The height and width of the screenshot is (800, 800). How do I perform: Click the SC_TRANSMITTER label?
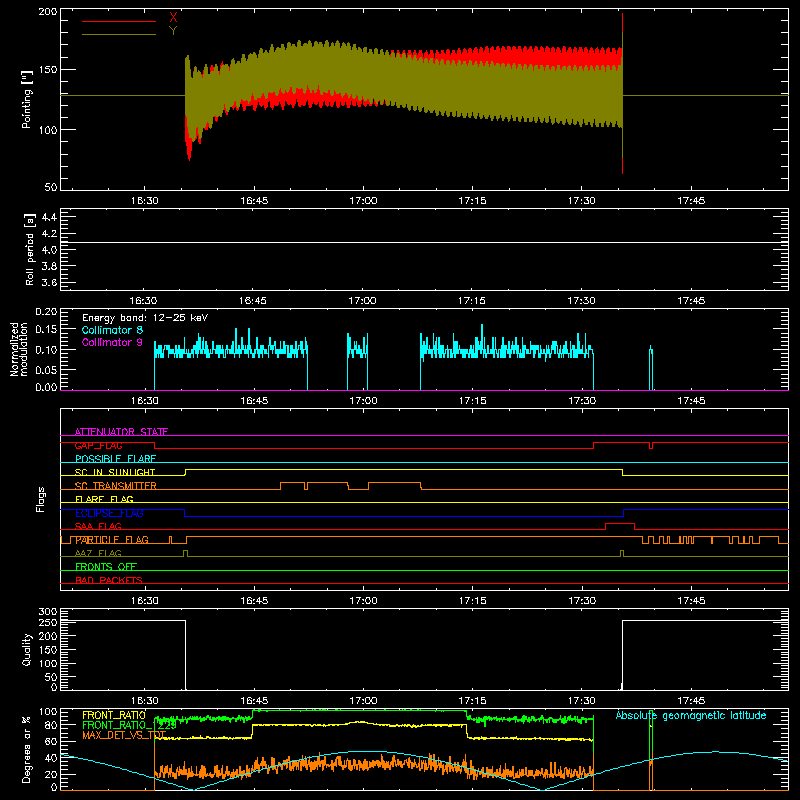[115, 486]
